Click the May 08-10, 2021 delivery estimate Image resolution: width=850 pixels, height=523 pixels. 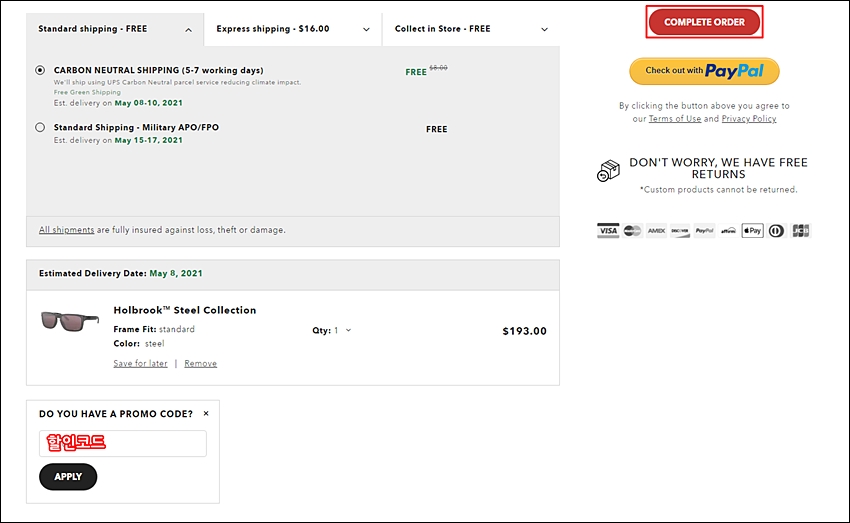[149, 103]
